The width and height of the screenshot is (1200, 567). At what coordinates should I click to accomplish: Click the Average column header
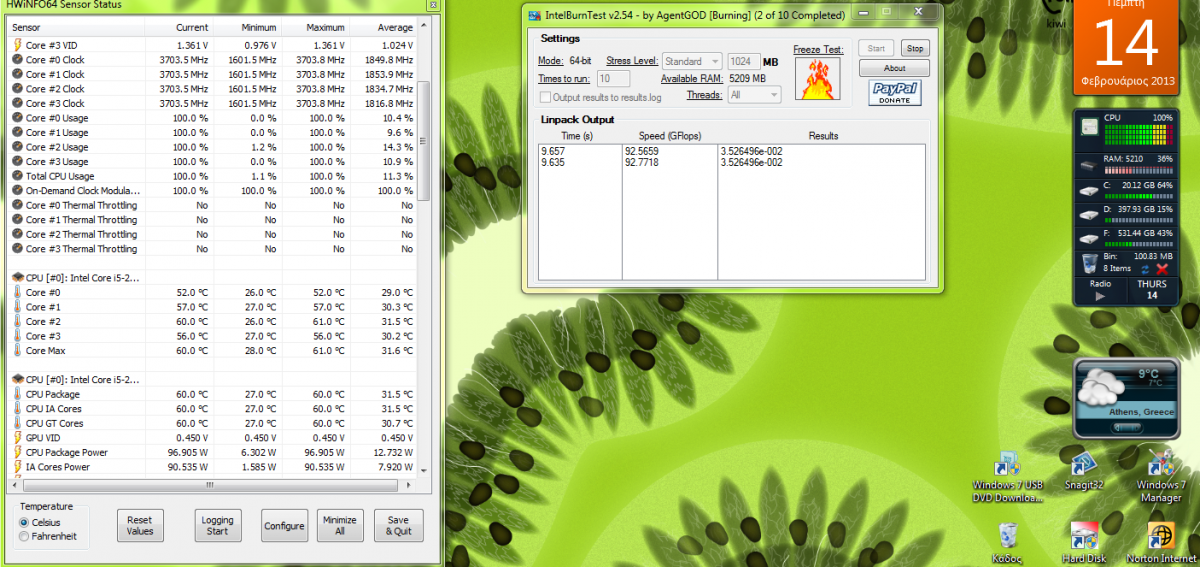tap(382, 28)
